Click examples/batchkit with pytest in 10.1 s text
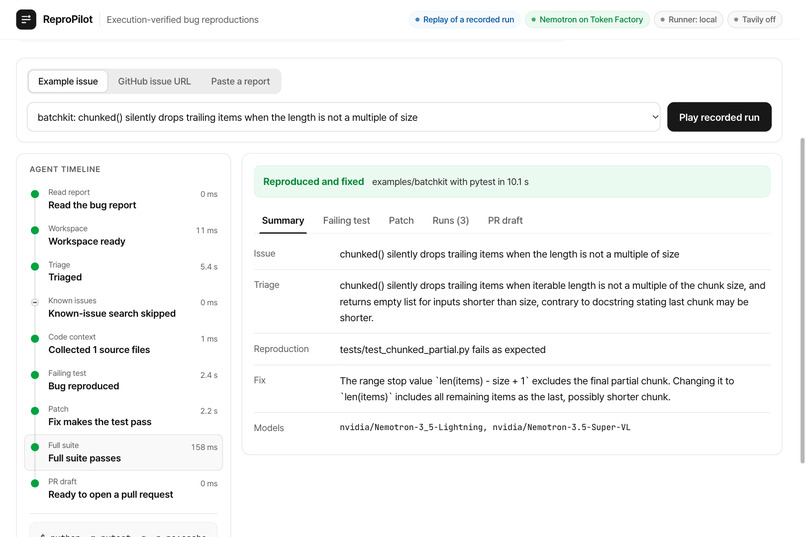 (450, 182)
